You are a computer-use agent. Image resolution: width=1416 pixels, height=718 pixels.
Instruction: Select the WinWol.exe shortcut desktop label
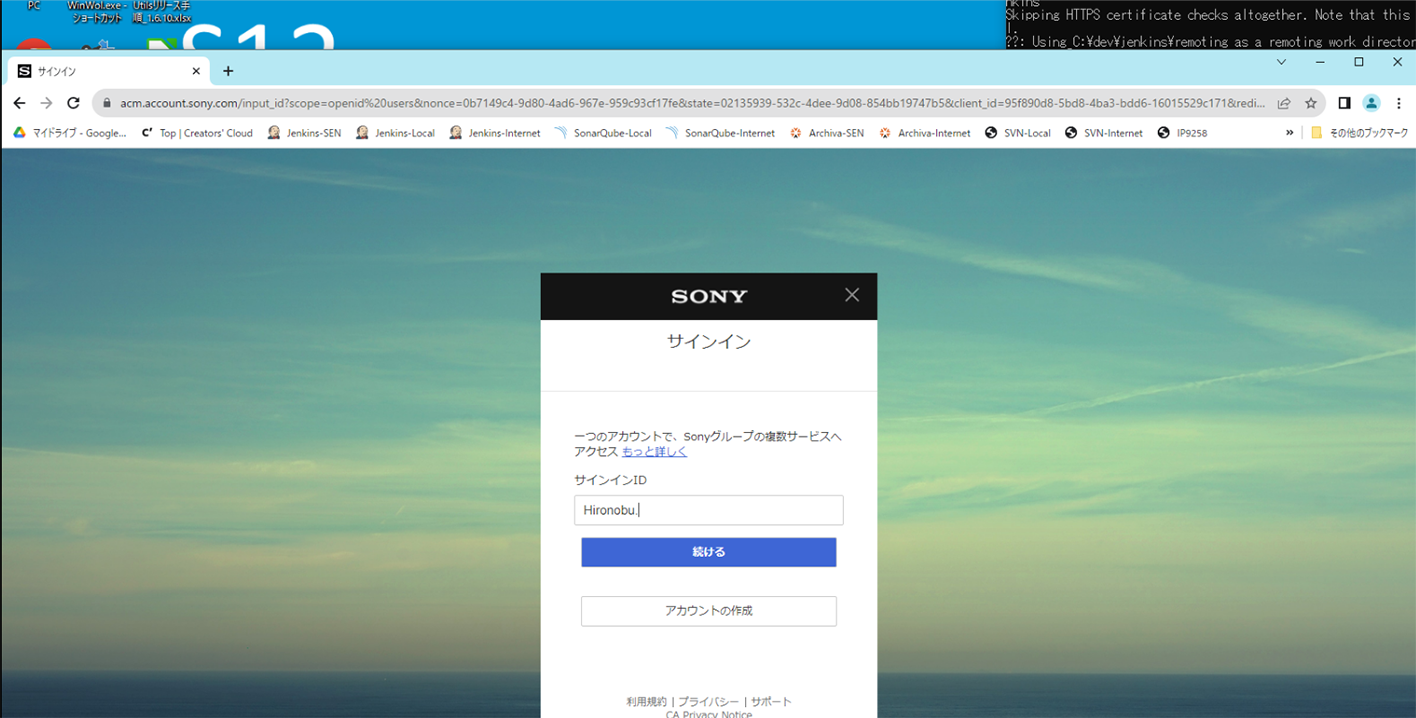(x=97, y=12)
